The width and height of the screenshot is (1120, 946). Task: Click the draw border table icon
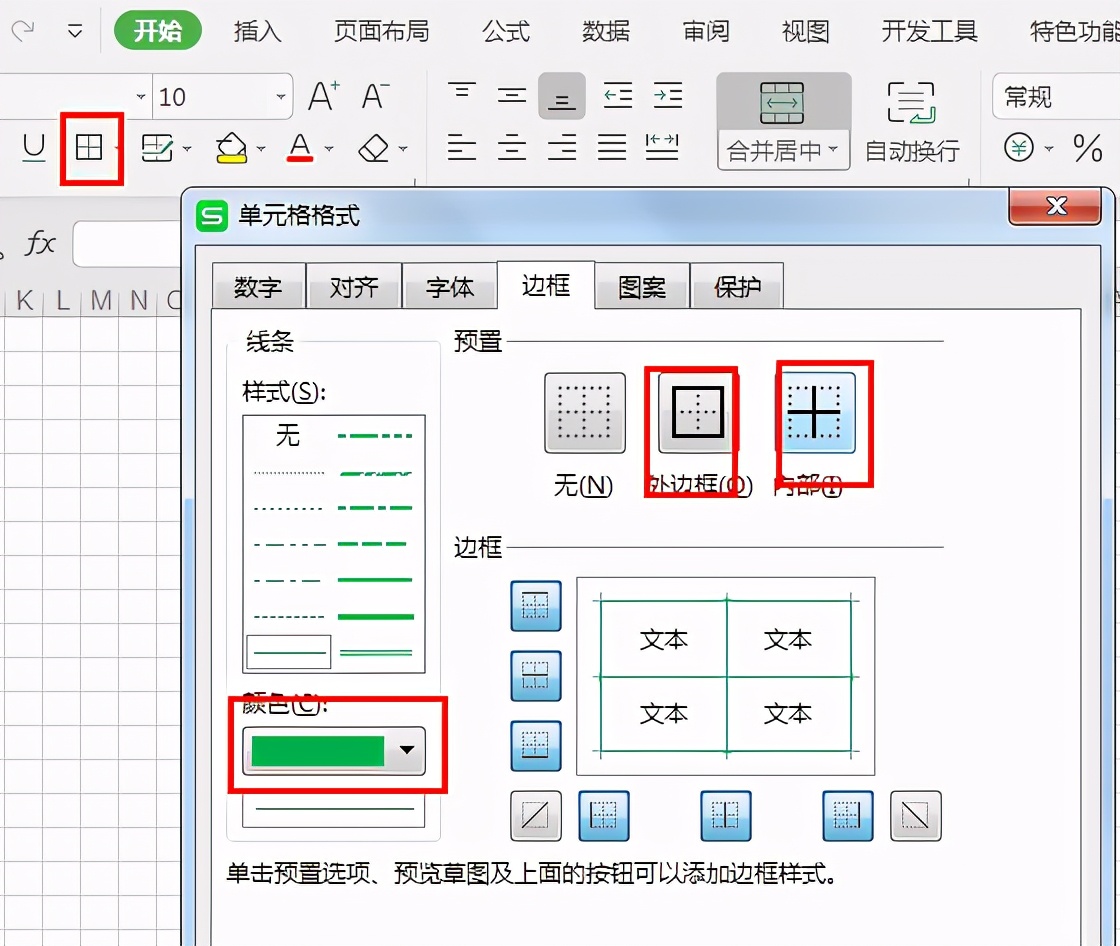(x=157, y=148)
